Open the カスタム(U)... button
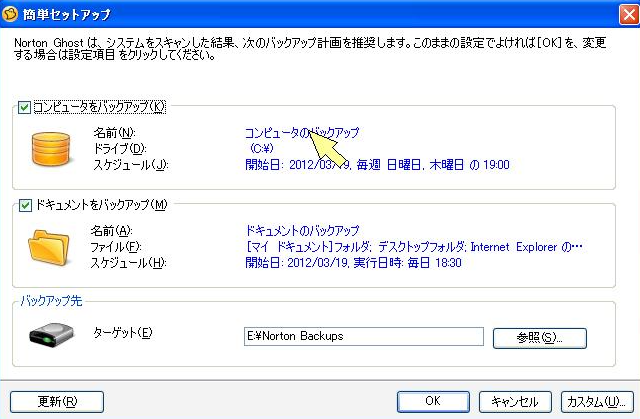The height and width of the screenshot is (419, 640). pyautogui.click(x=597, y=401)
